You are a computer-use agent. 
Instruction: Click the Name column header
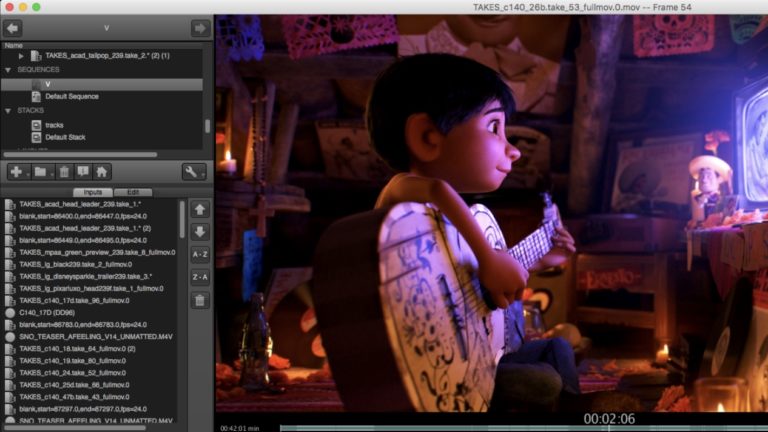tap(14, 45)
